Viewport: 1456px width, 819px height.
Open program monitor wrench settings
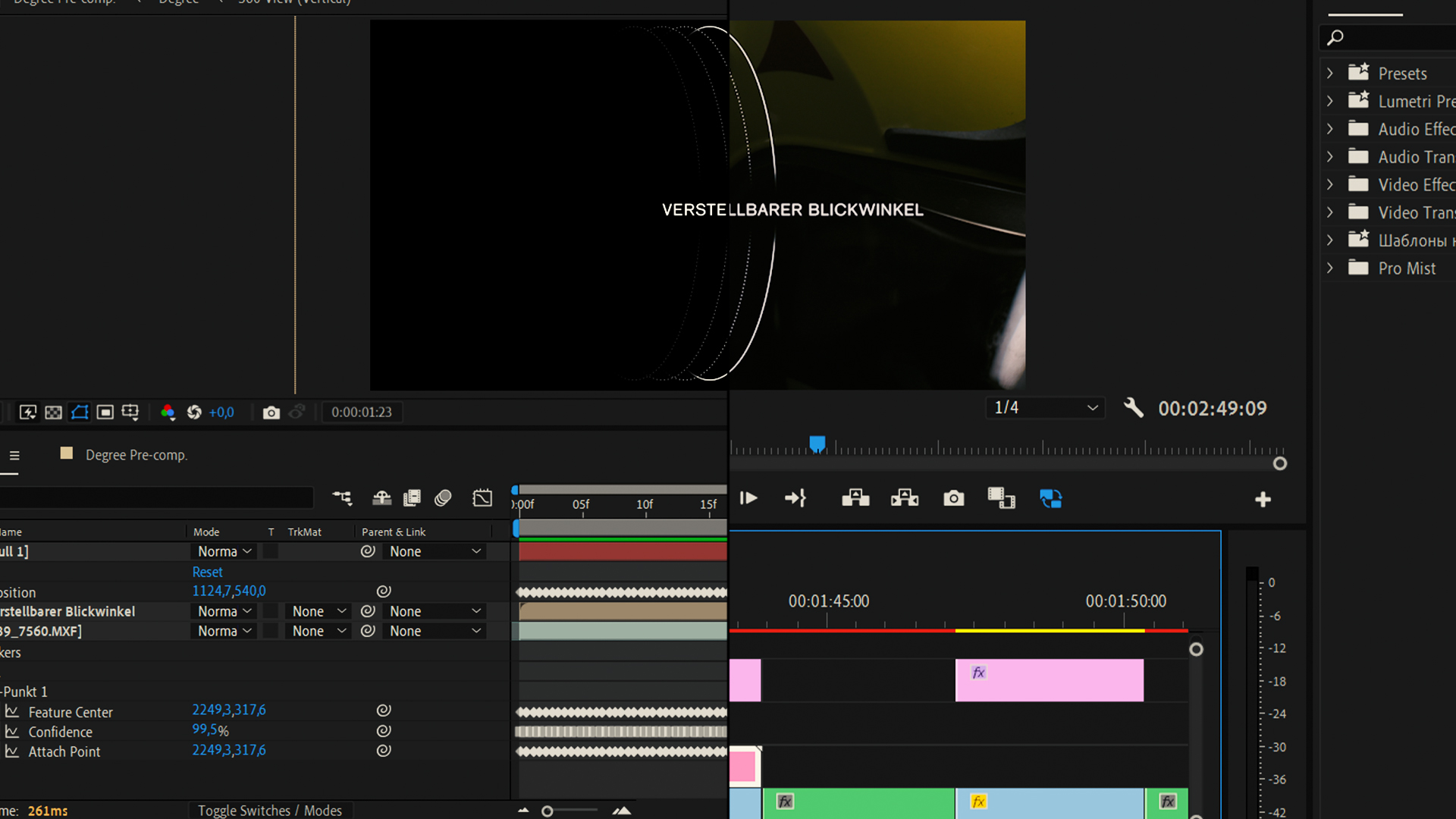1133,408
